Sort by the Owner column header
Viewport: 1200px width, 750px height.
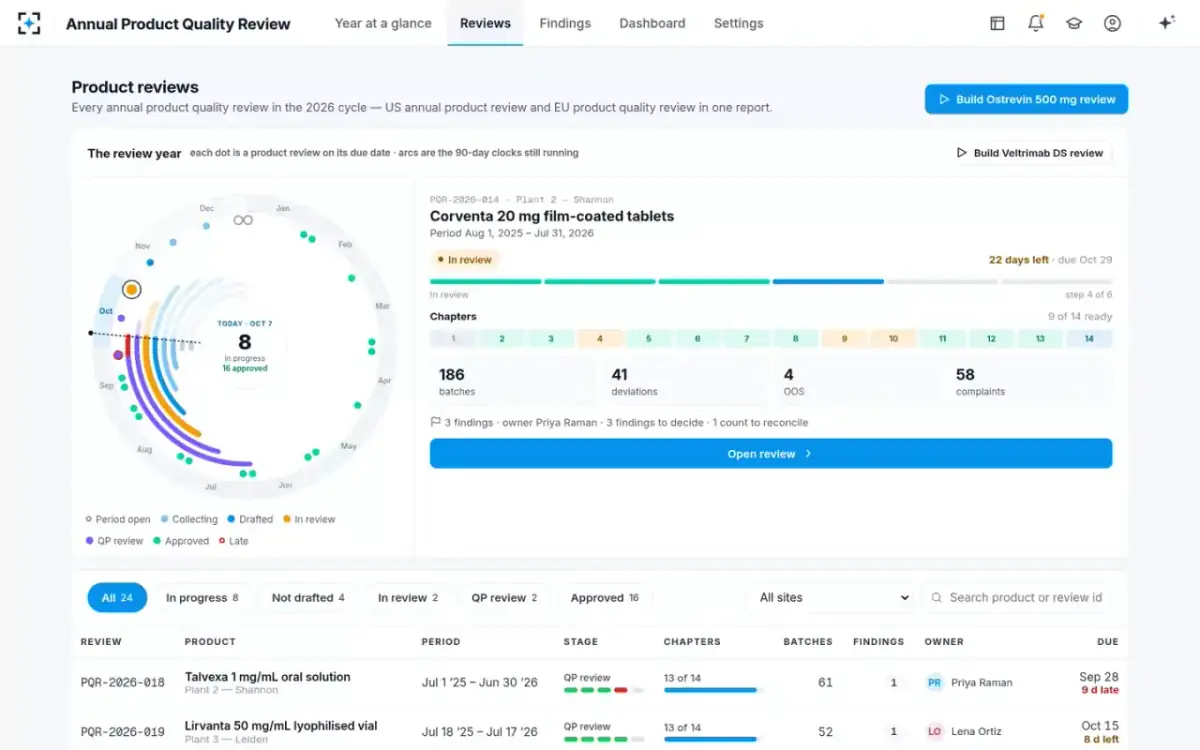[944, 642]
